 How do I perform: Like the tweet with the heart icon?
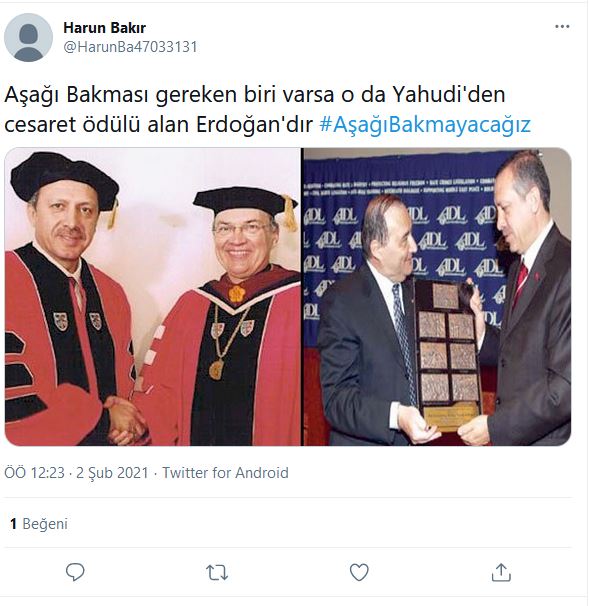(359, 572)
